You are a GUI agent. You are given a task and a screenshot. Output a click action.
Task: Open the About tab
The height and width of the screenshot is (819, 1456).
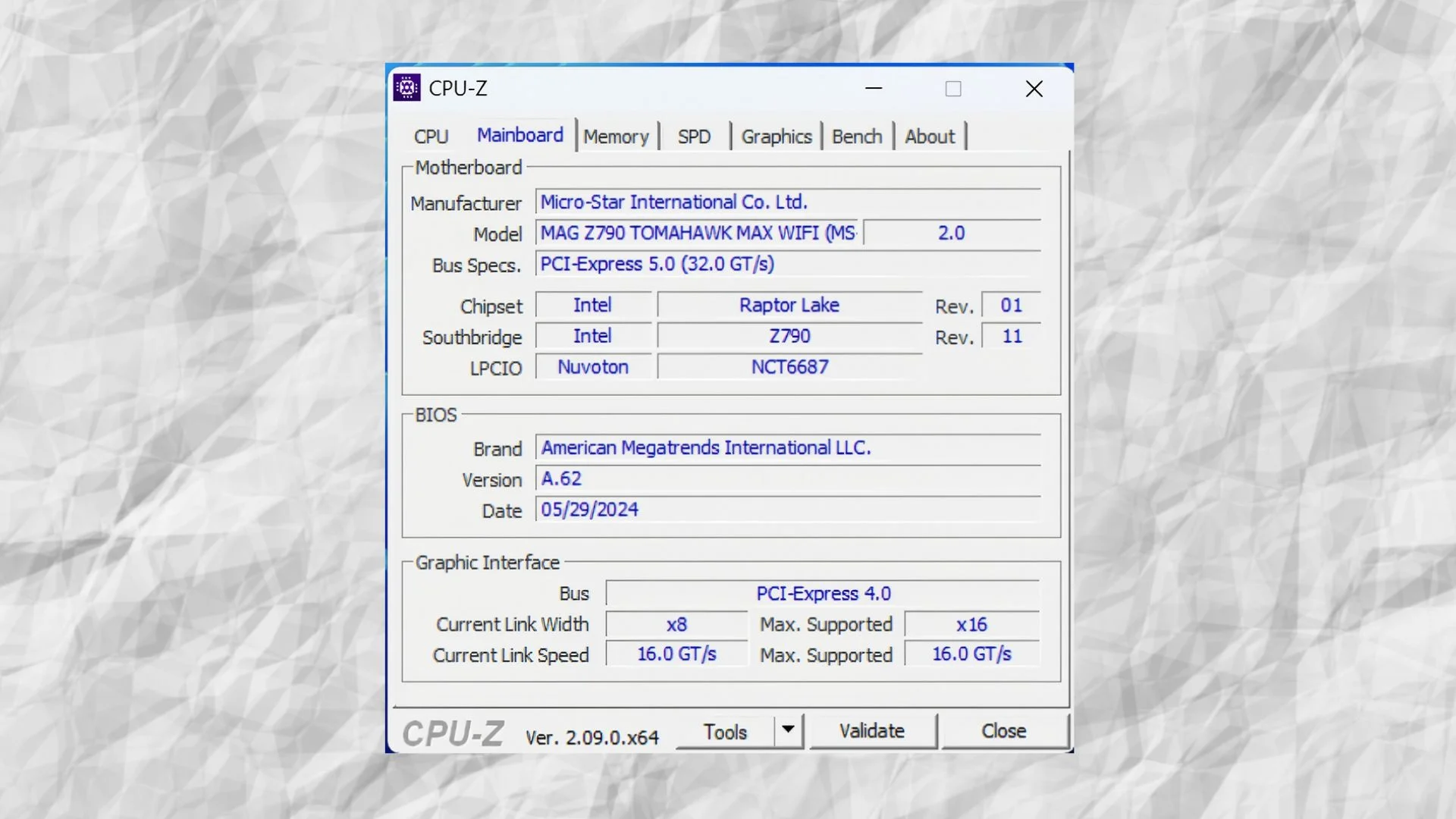pyautogui.click(x=929, y=135)
